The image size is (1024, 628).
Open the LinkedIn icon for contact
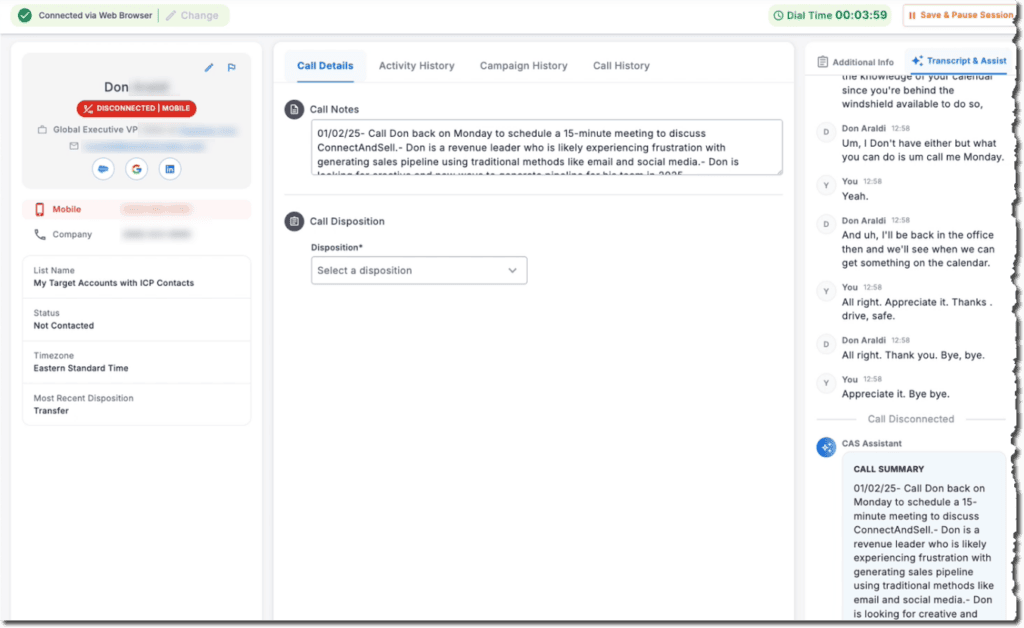[170, 169]
